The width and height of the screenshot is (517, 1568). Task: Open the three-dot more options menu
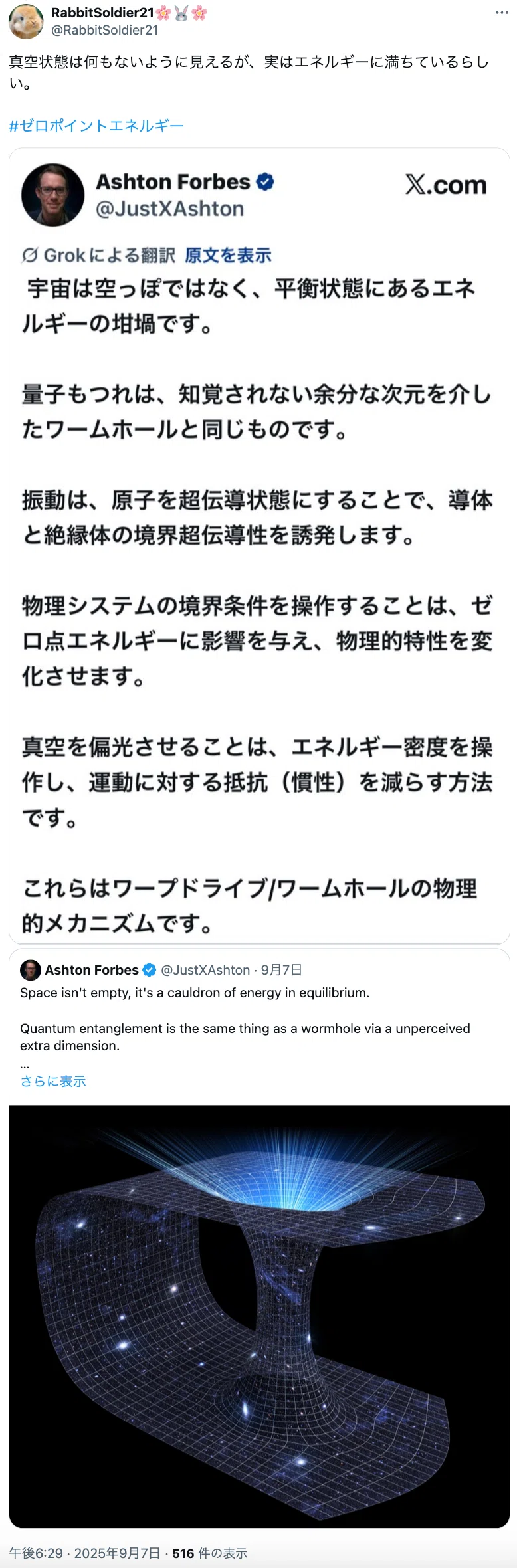502,13
